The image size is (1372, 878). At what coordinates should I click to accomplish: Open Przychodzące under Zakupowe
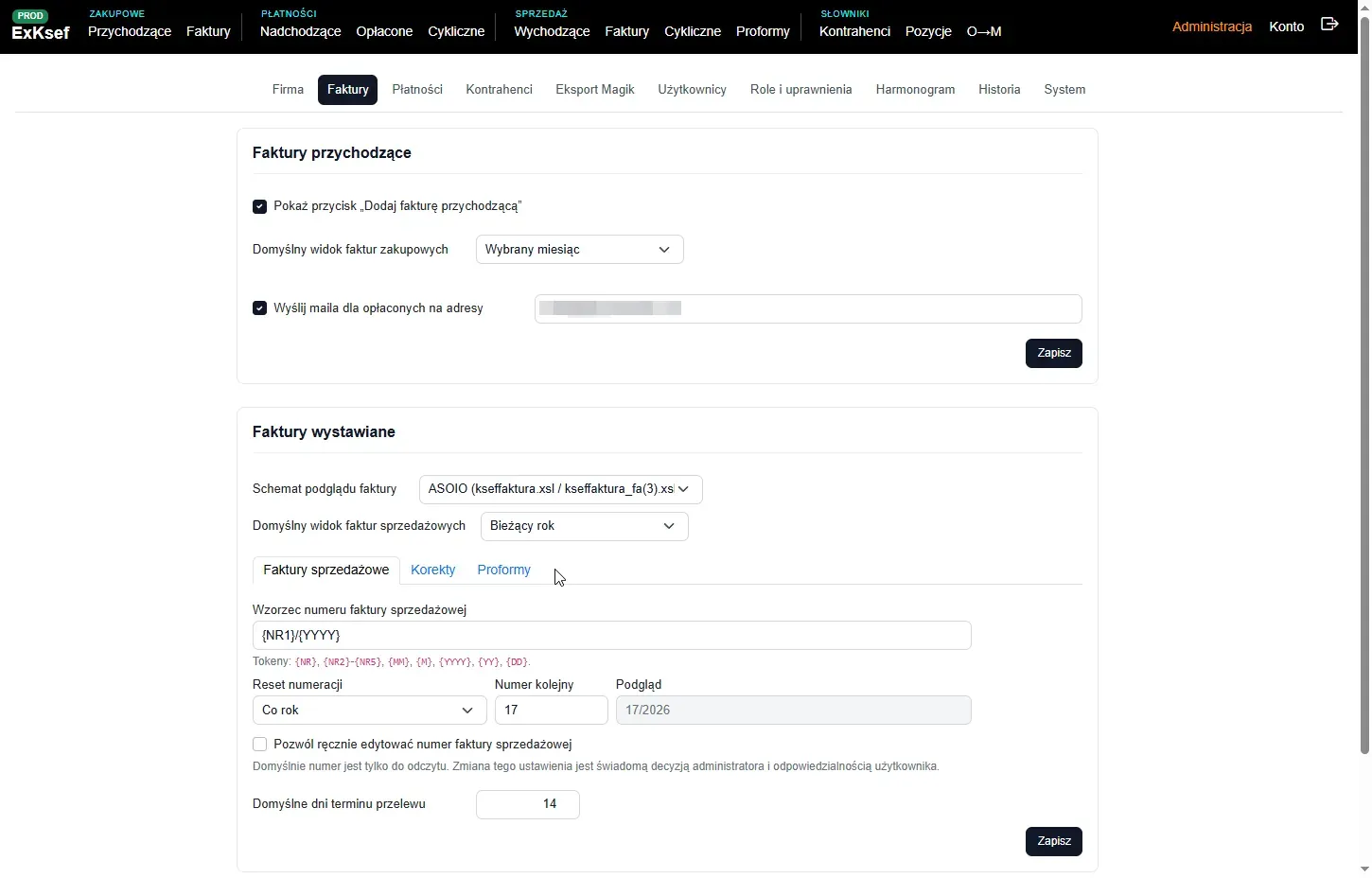[x=130, y=31]
